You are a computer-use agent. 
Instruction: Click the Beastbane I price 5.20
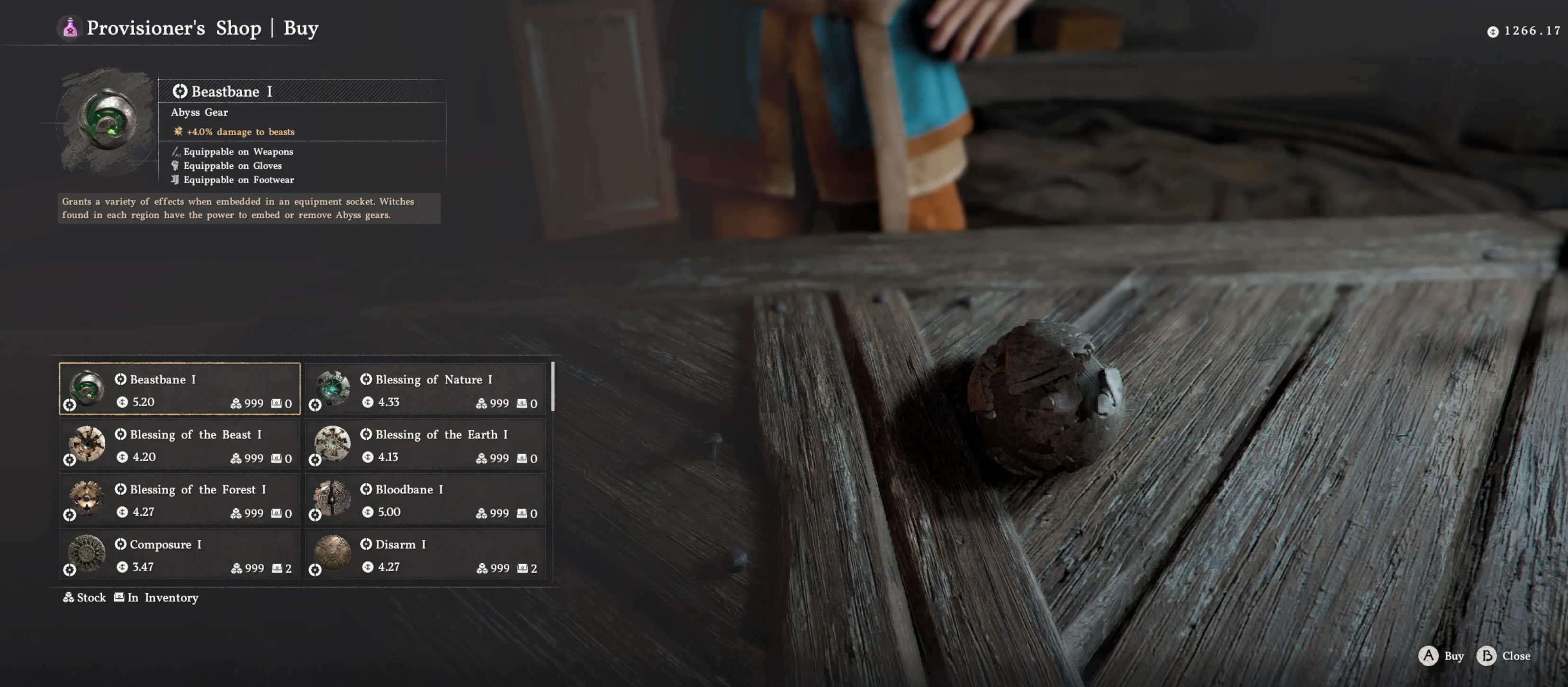[x=144, y=402]
